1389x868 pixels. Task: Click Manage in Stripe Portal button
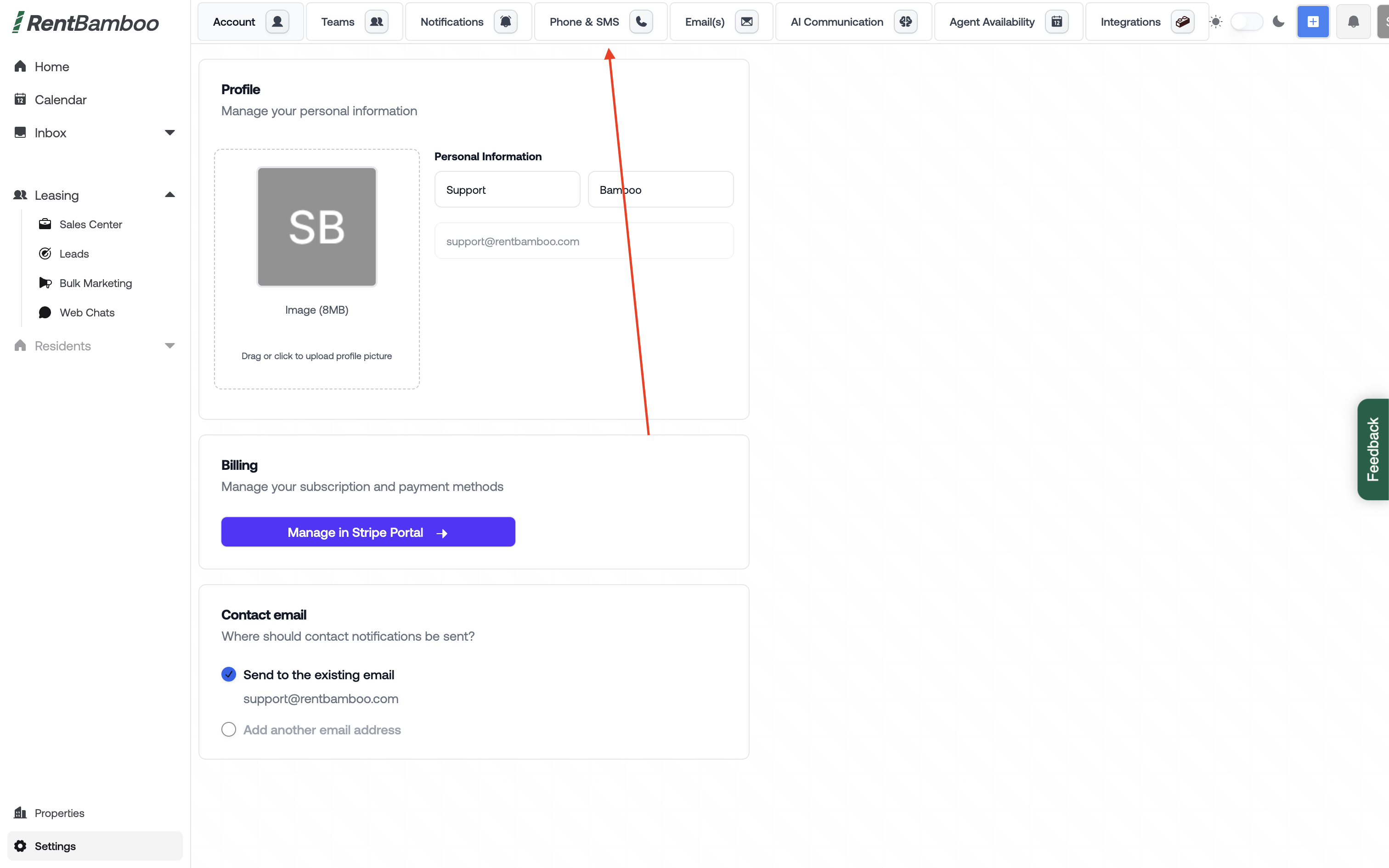pos(368,532)
